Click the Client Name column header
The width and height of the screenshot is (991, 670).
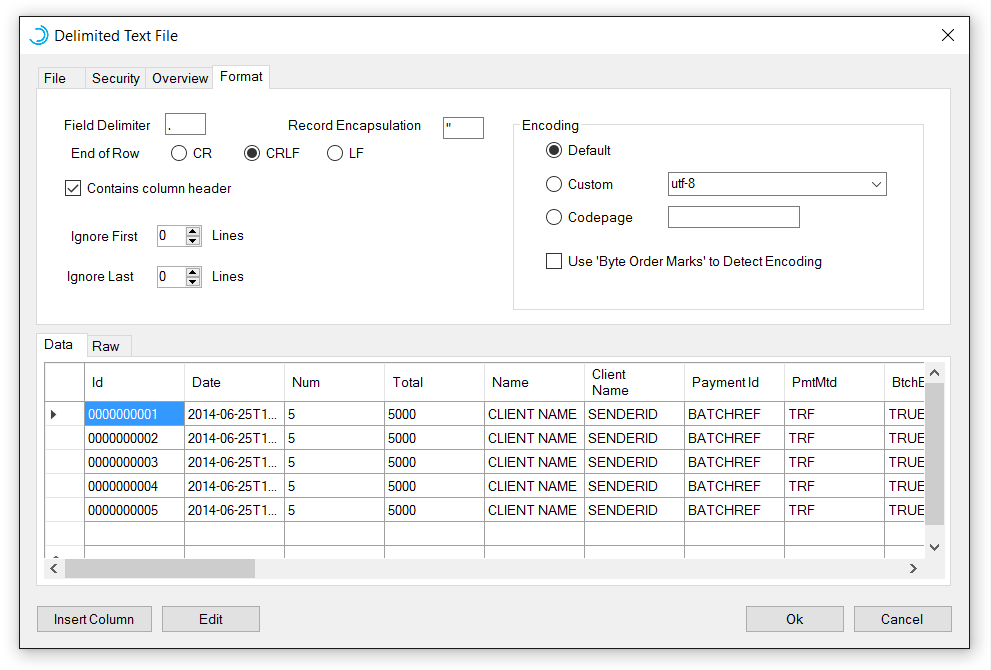[634, 382]
